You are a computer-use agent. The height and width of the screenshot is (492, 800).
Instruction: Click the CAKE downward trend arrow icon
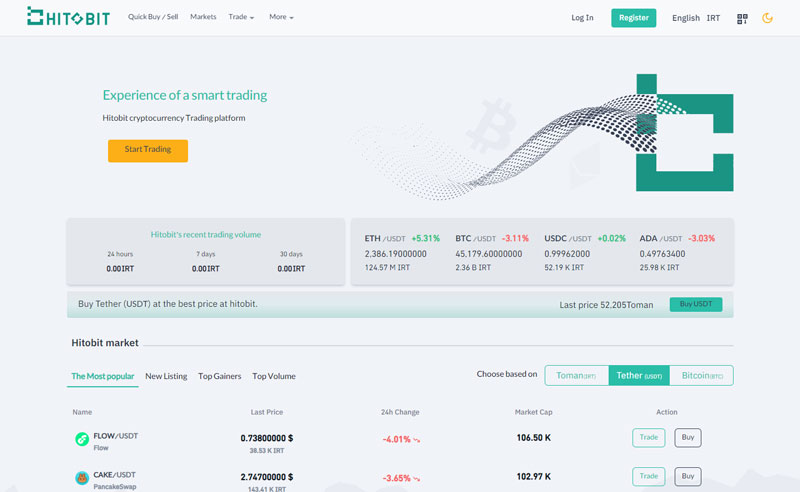416,478
